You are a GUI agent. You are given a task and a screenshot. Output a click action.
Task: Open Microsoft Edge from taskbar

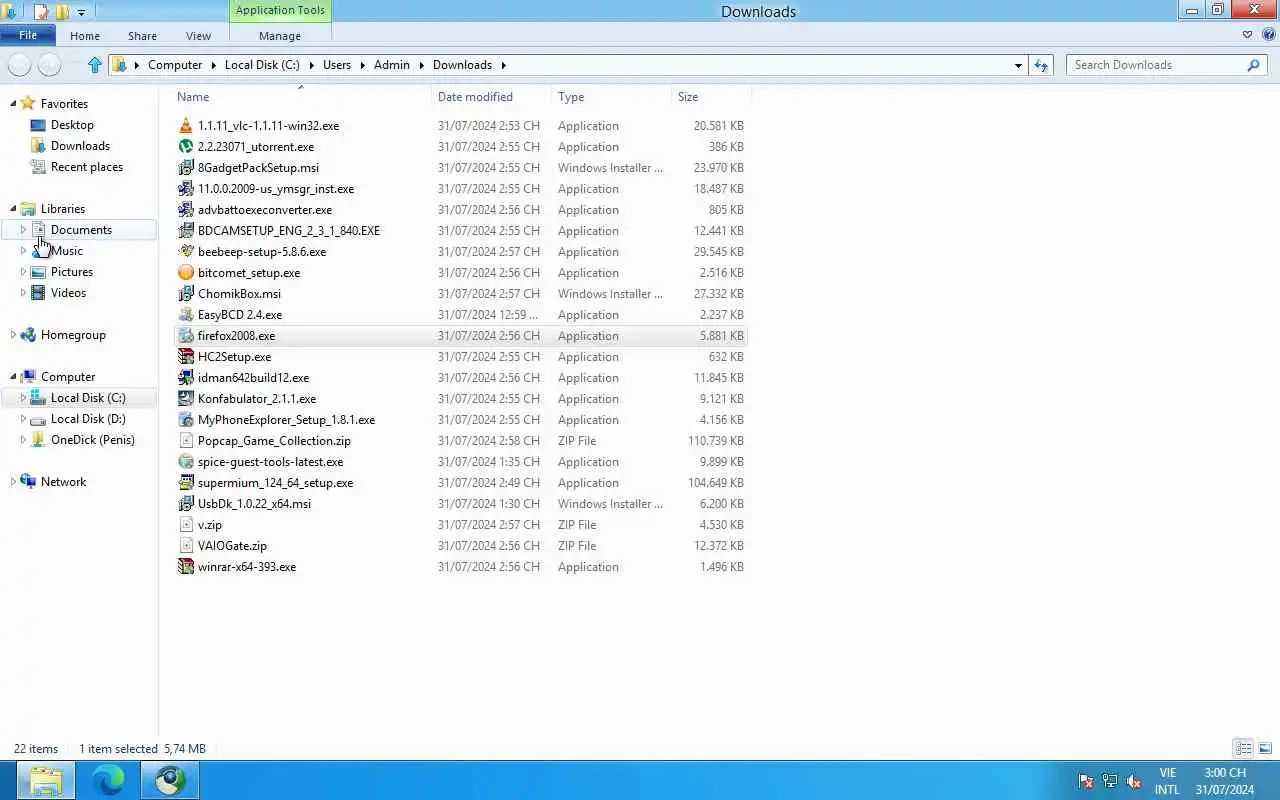point(108,780)
